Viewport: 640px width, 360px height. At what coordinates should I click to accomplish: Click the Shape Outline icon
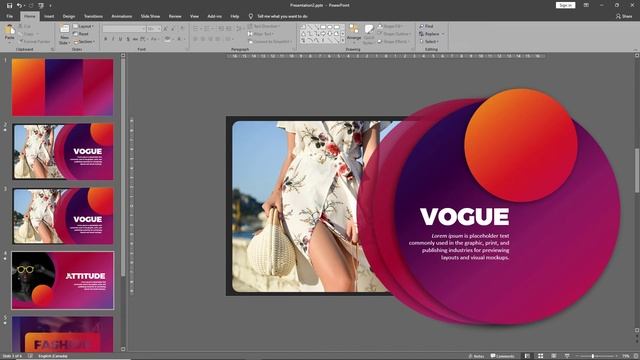coord(380,34)
